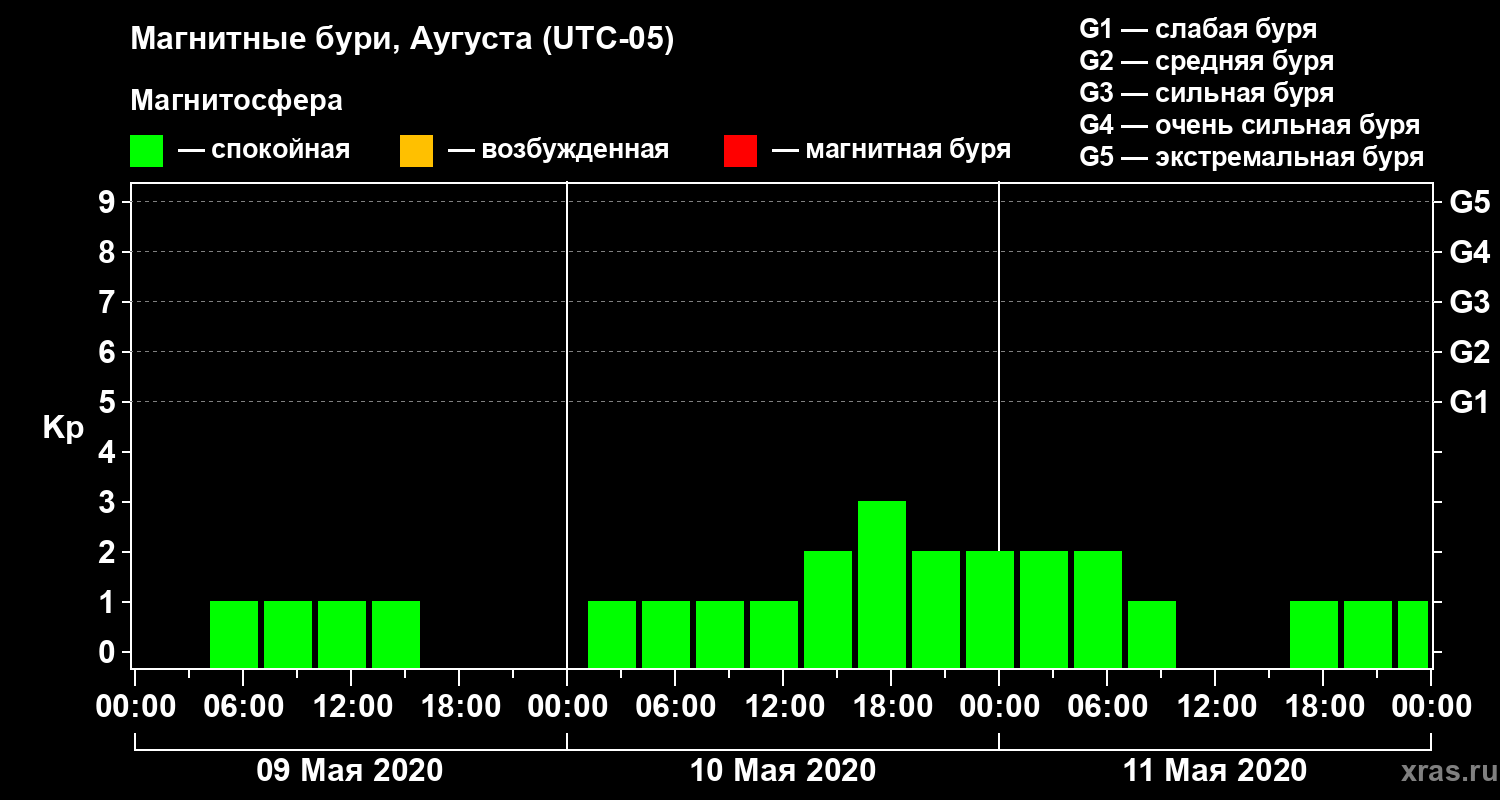Click the '11 Мая 2020' date label

click(1214, 771)
